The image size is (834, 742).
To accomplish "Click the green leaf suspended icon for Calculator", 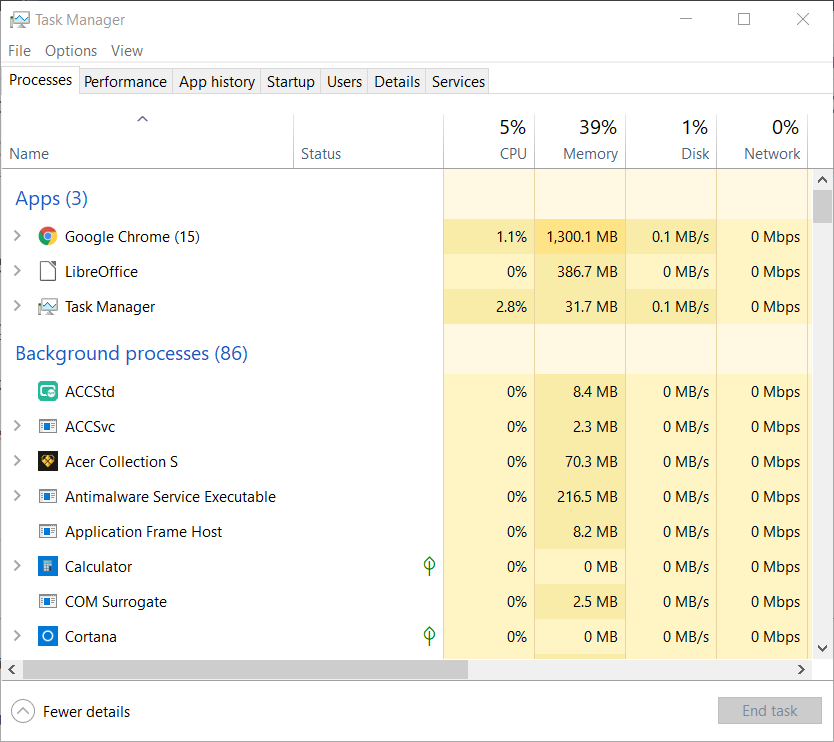I will pyautogui.click(x=429, y=566).
